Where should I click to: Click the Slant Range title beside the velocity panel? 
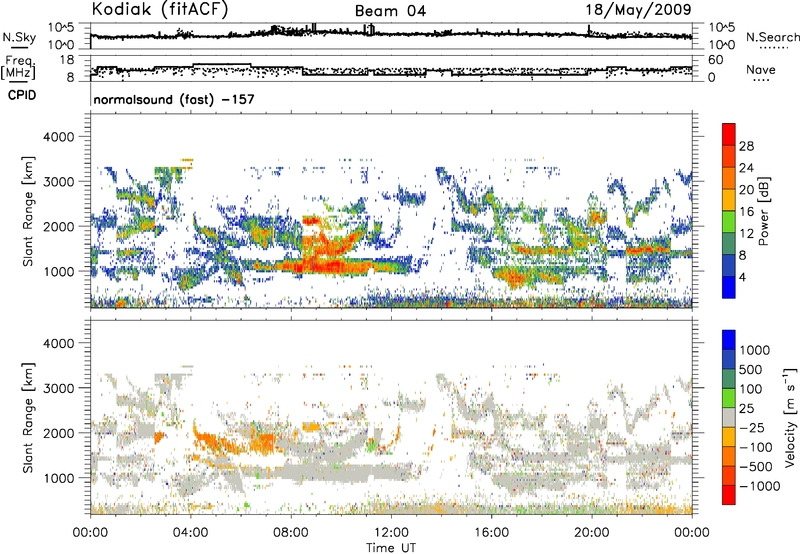(28, 417)
